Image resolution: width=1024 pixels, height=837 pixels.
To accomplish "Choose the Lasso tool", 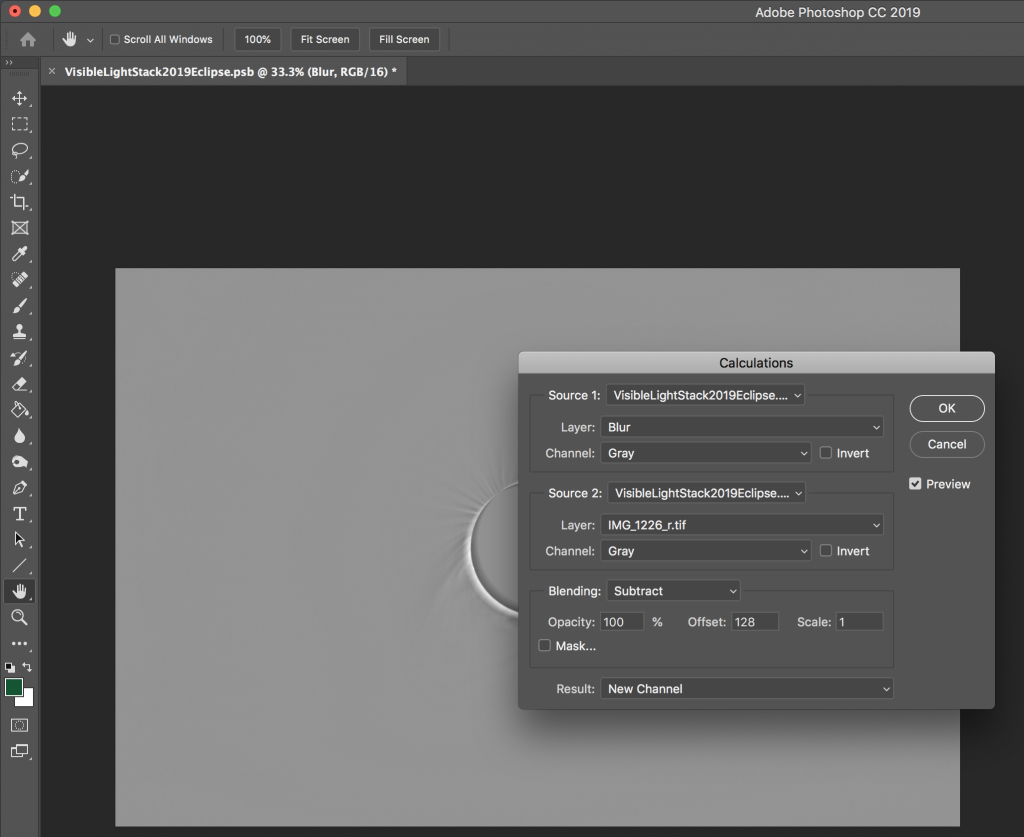I will coord(19,150).
